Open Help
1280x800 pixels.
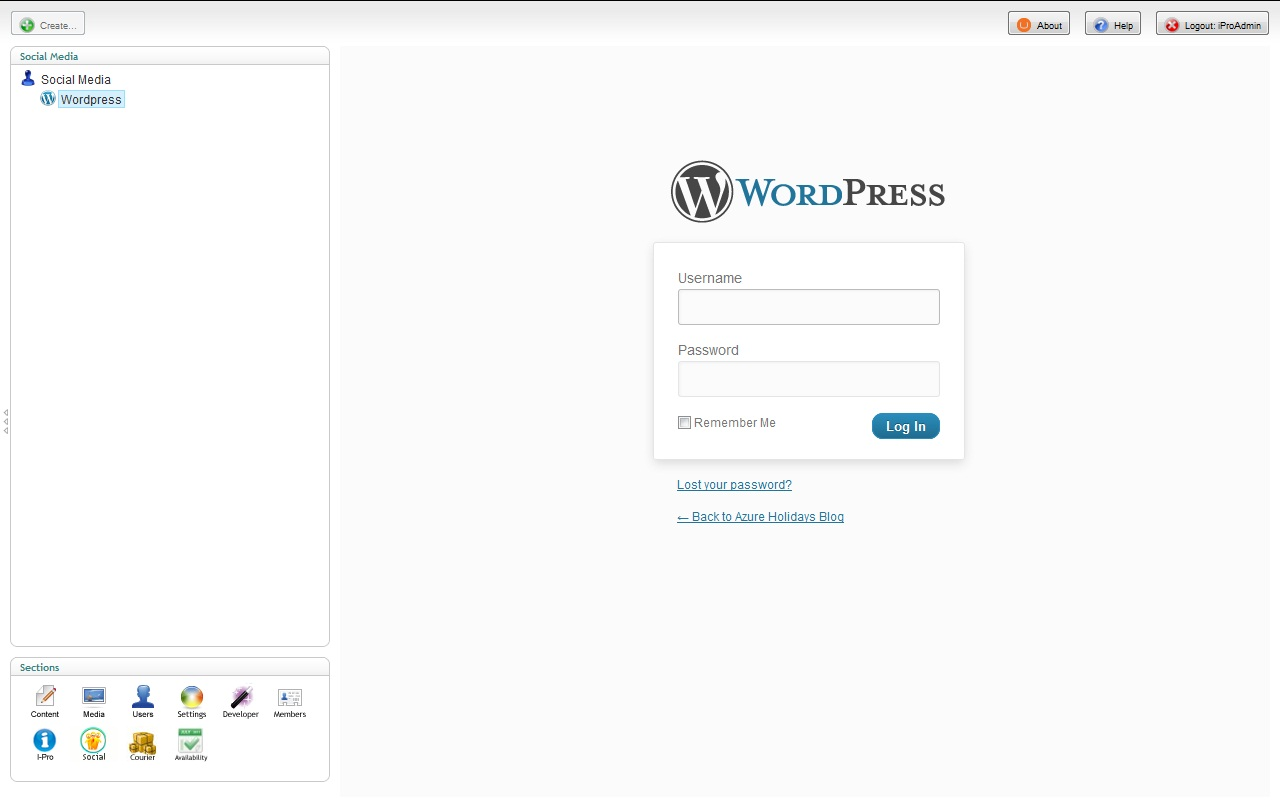[x=1113, y=24]
